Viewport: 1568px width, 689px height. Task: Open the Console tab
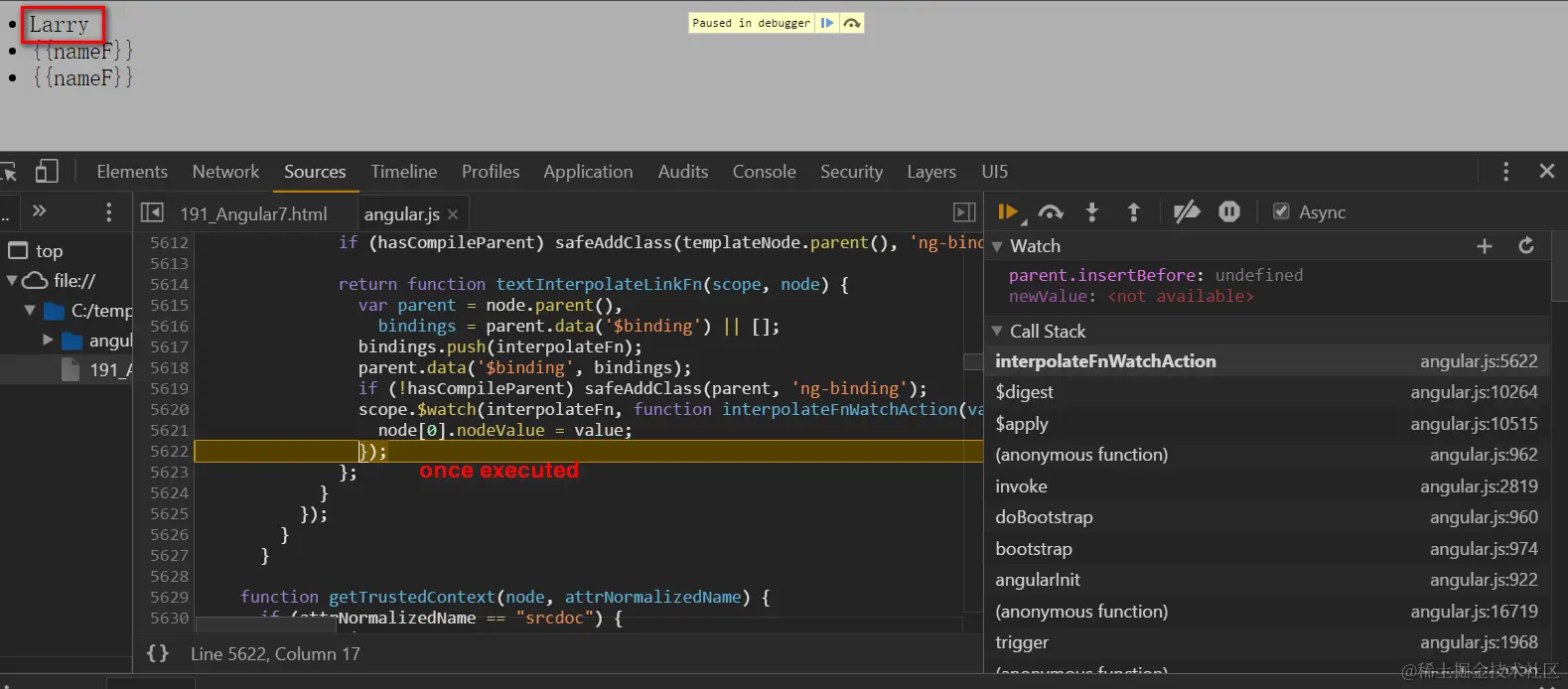coord(765,172)
